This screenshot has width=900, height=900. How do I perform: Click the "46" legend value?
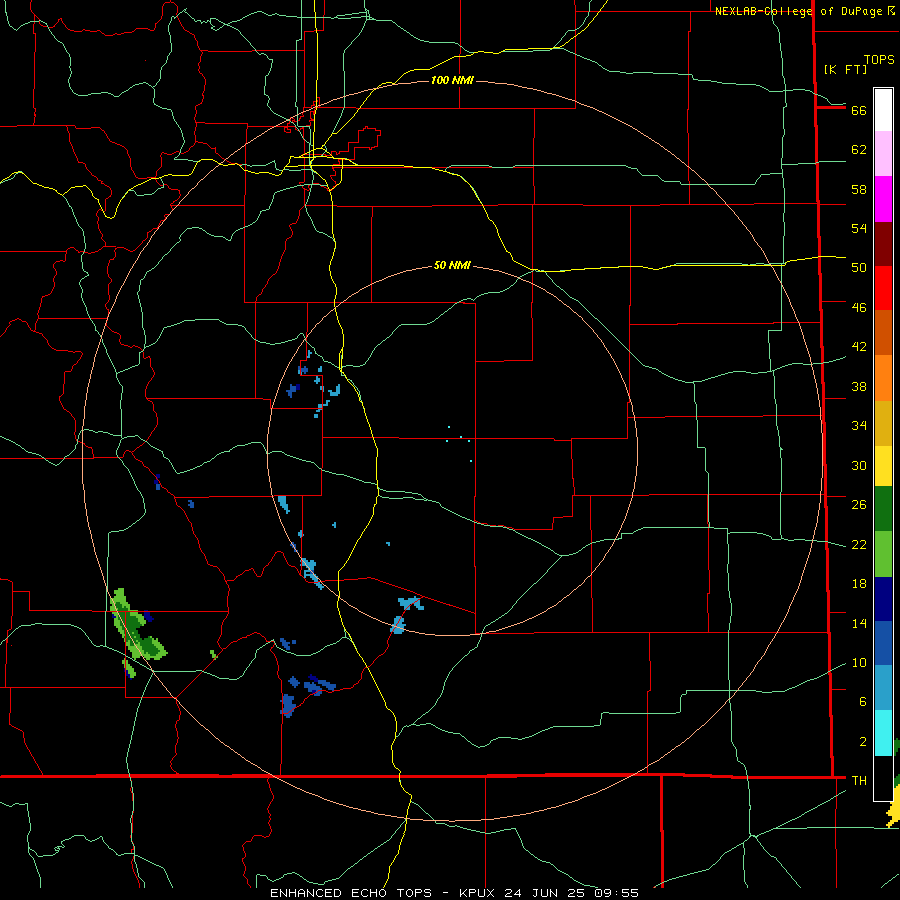[859, 307]
